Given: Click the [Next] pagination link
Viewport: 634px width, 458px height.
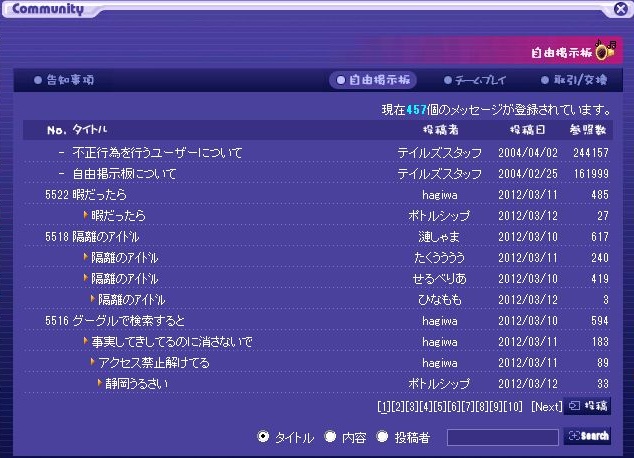Looking at the screenshot, I should click(546, 407).
